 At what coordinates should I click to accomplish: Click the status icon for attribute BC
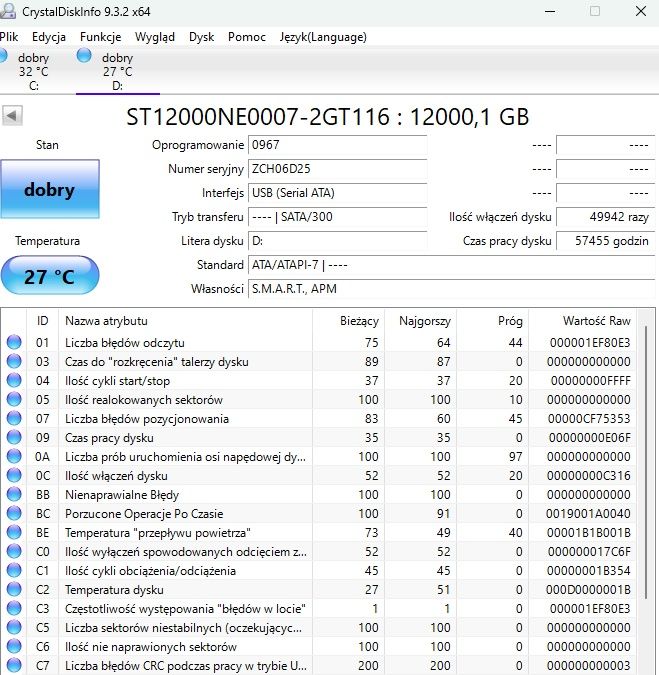coord(14,513)
